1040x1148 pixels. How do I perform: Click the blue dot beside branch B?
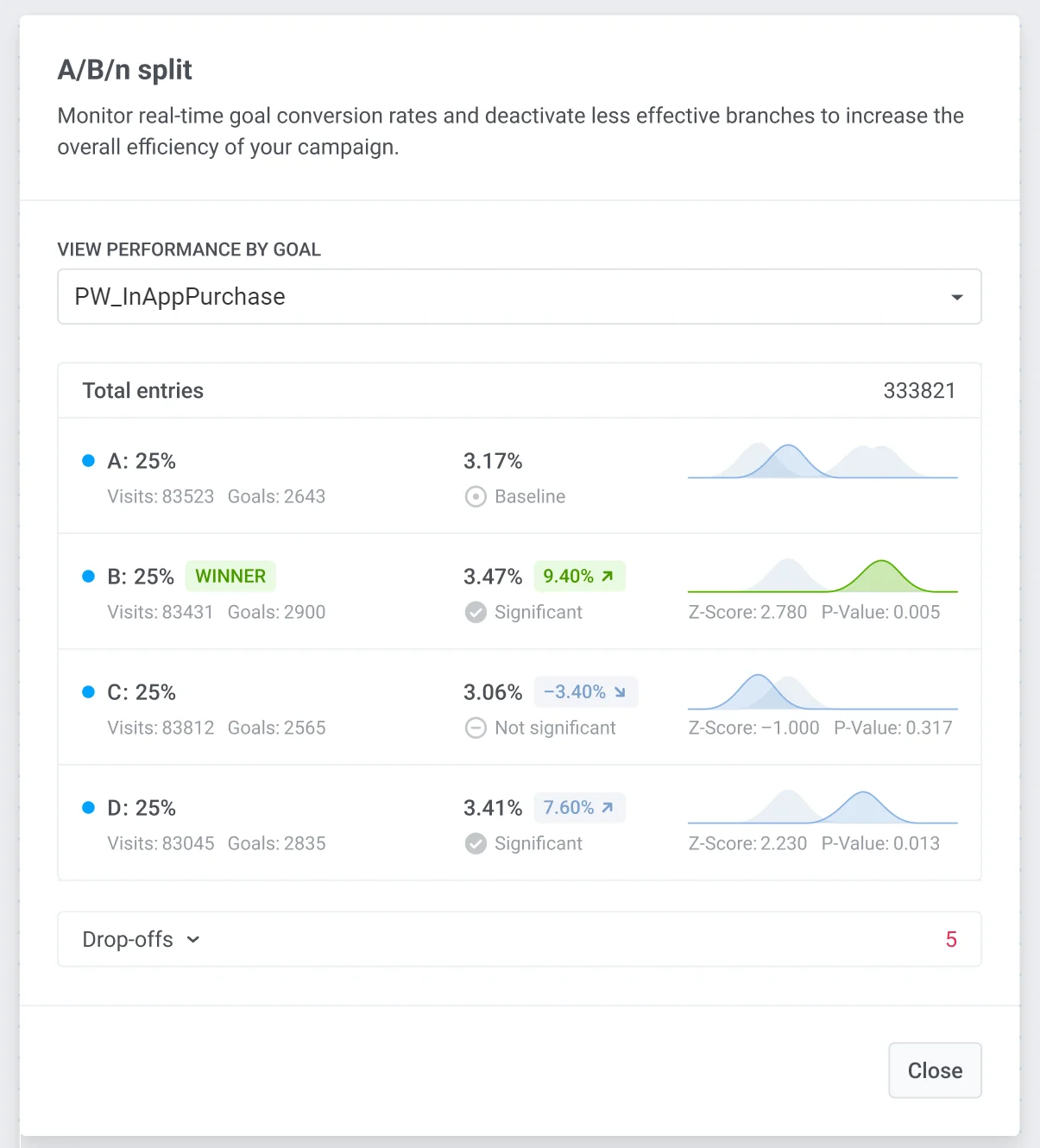(88, 577)
